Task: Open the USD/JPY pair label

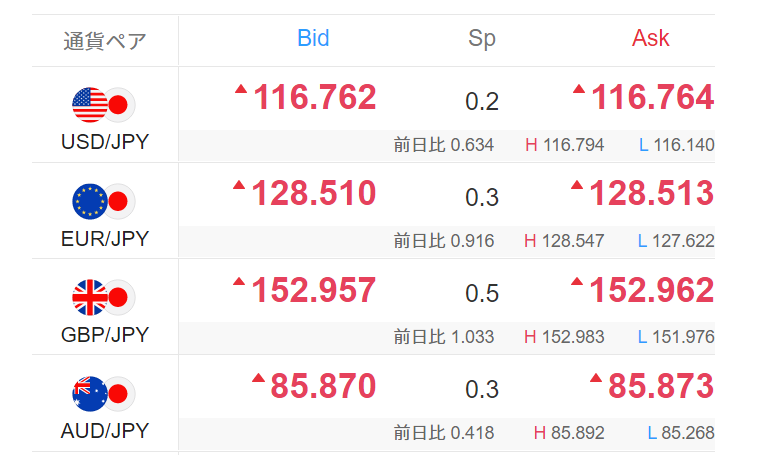Action: tap(104, 142)
